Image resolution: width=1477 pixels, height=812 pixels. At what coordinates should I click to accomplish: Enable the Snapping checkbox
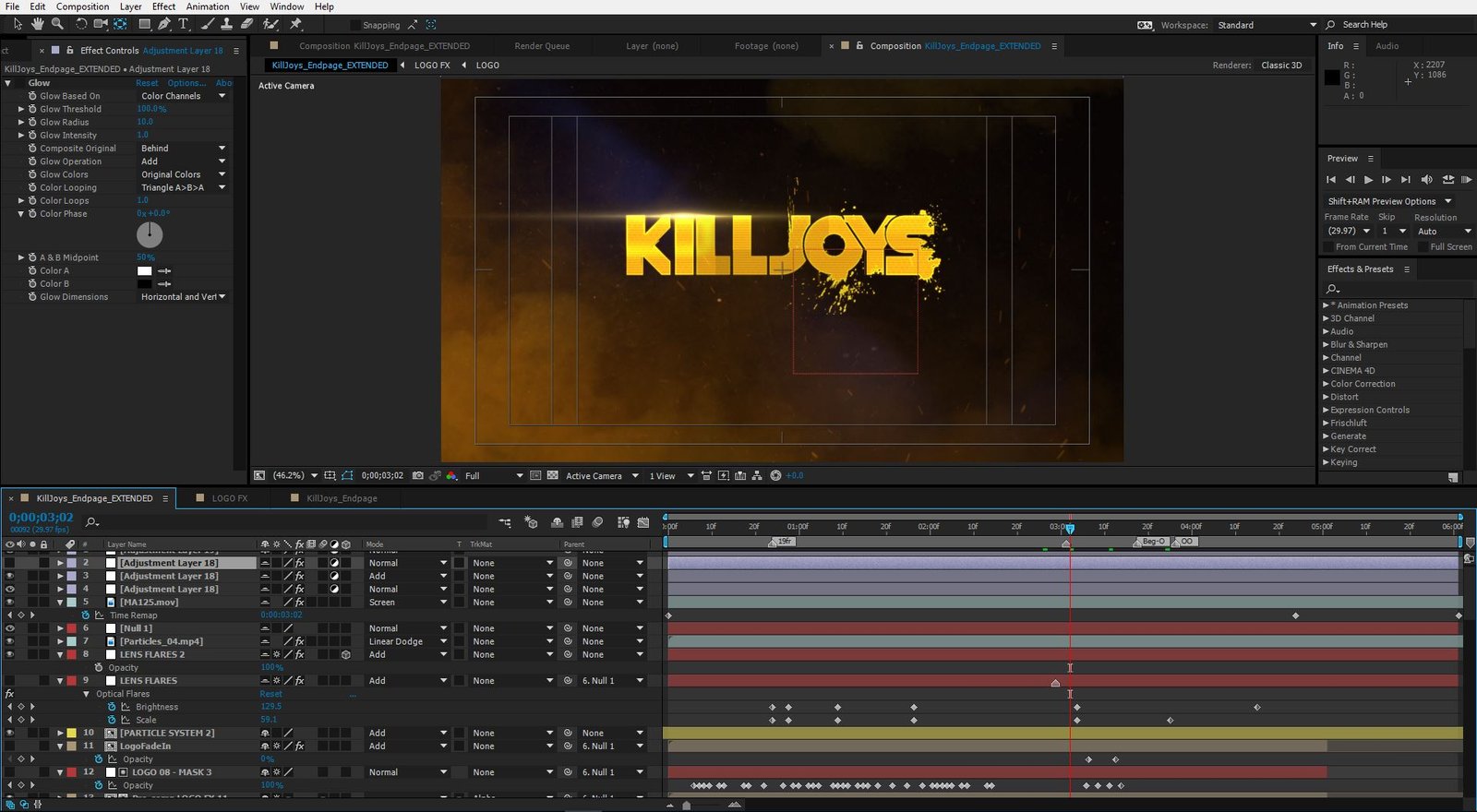point(356,25)
